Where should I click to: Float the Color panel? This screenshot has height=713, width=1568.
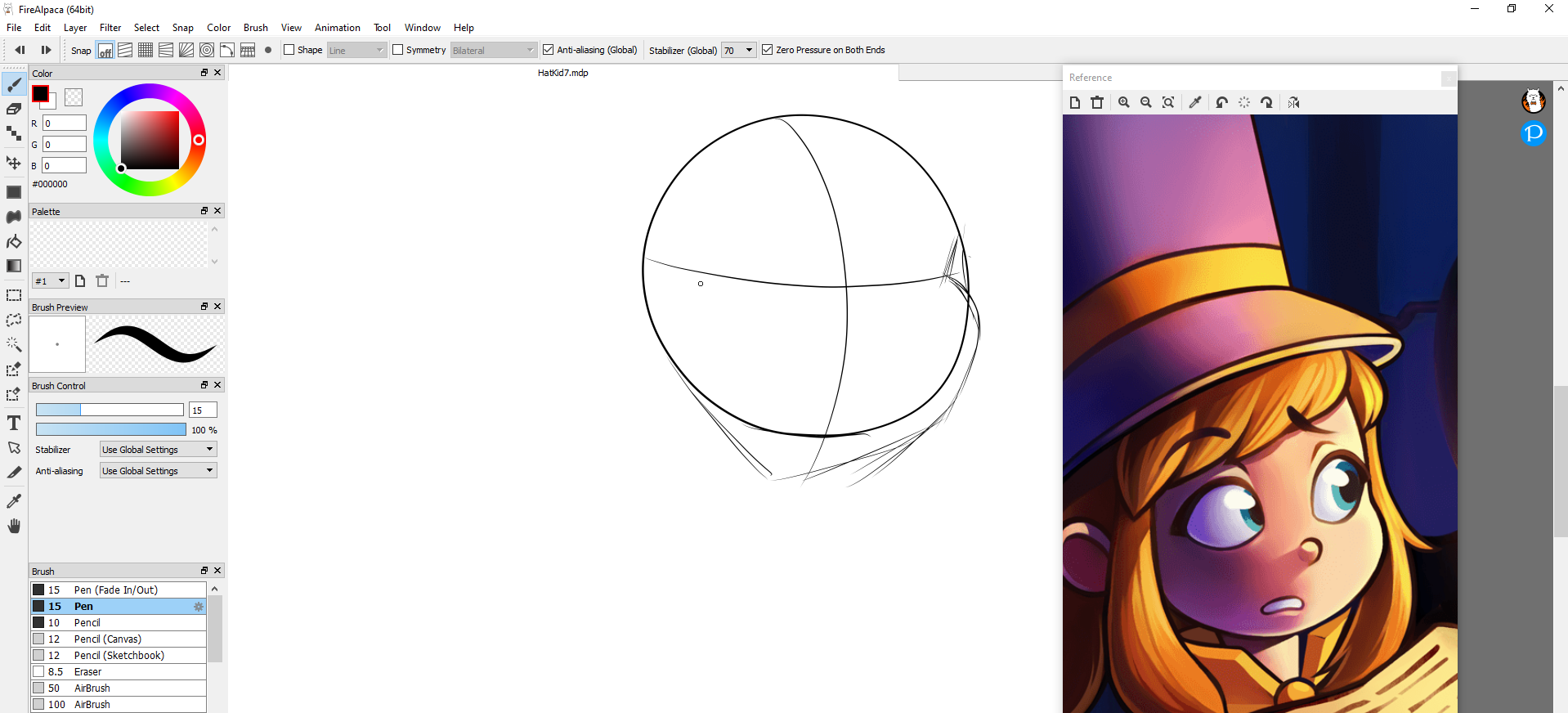click(204, 73)
